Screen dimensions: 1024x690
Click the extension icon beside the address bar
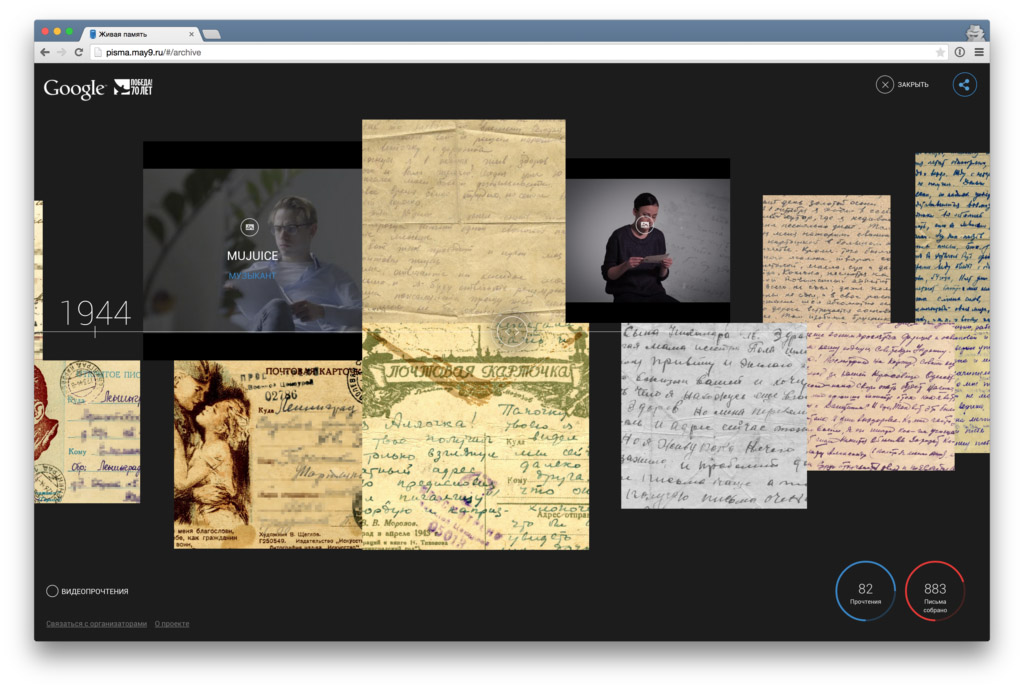pos(960,52)
